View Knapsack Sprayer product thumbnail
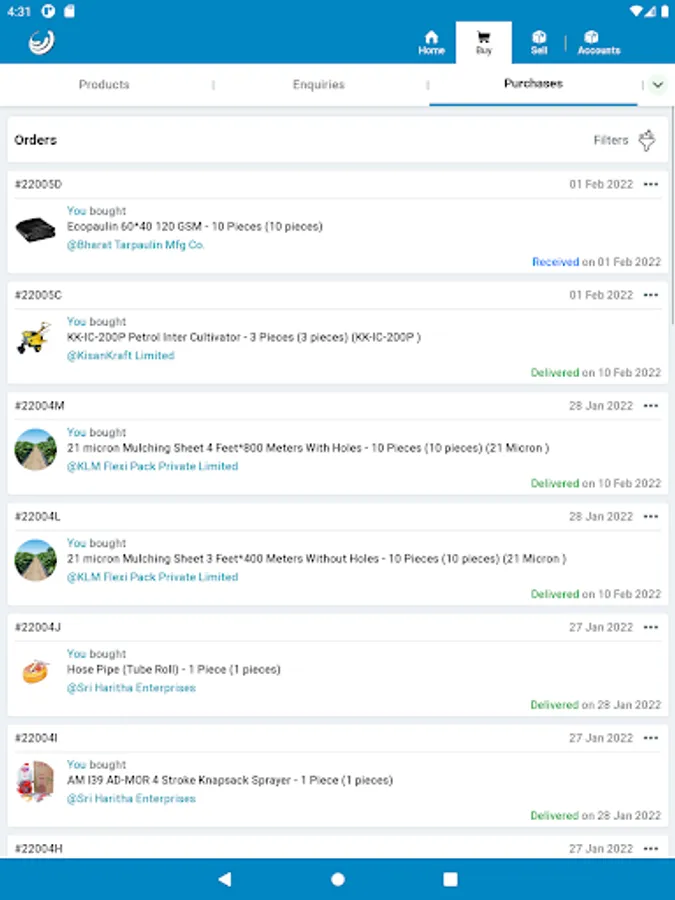Viewport: 675px width, 900px height. click(x=35, y=781)
